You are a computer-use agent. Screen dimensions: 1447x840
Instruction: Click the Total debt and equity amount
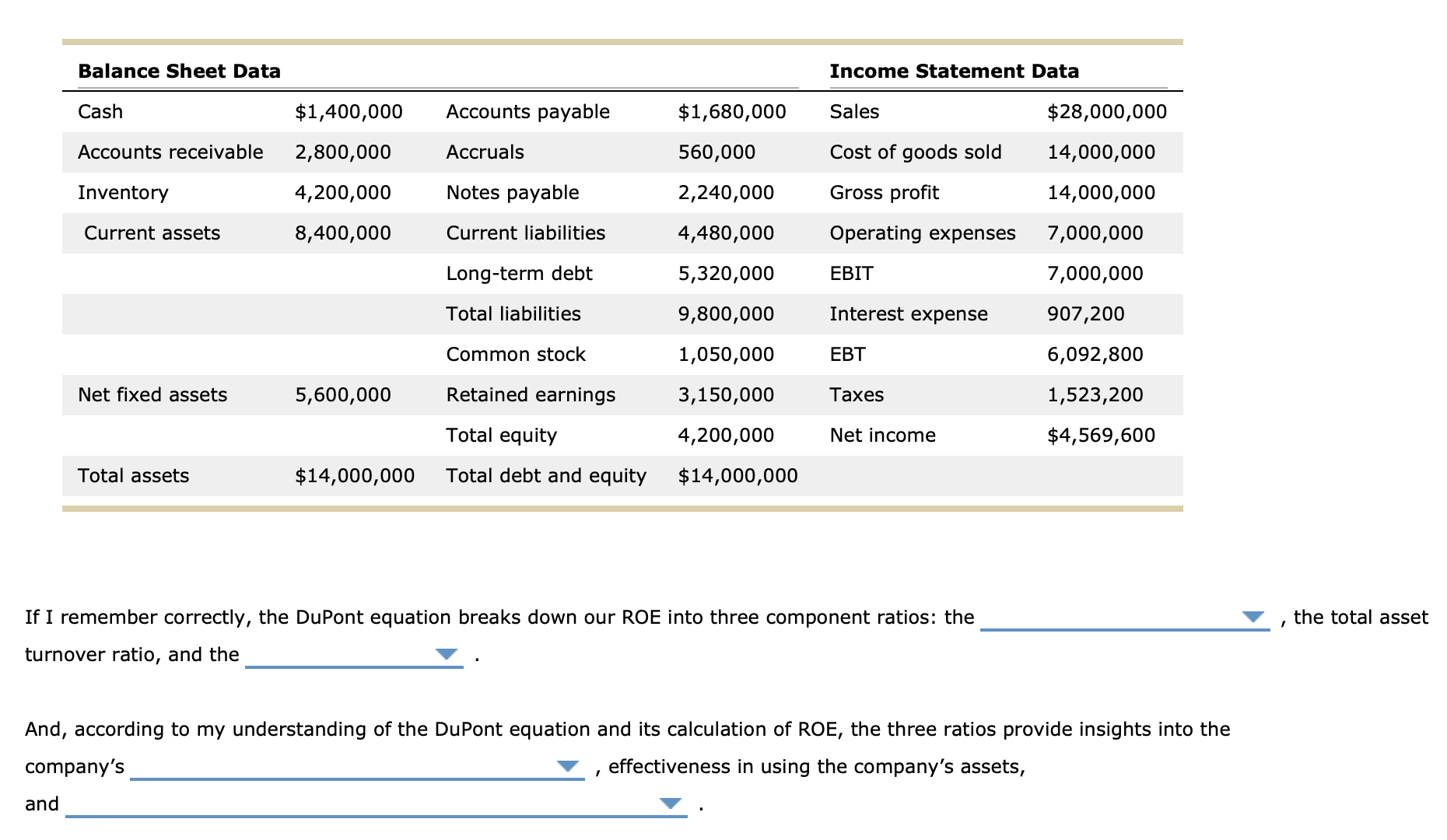click(x=738, y=475)
